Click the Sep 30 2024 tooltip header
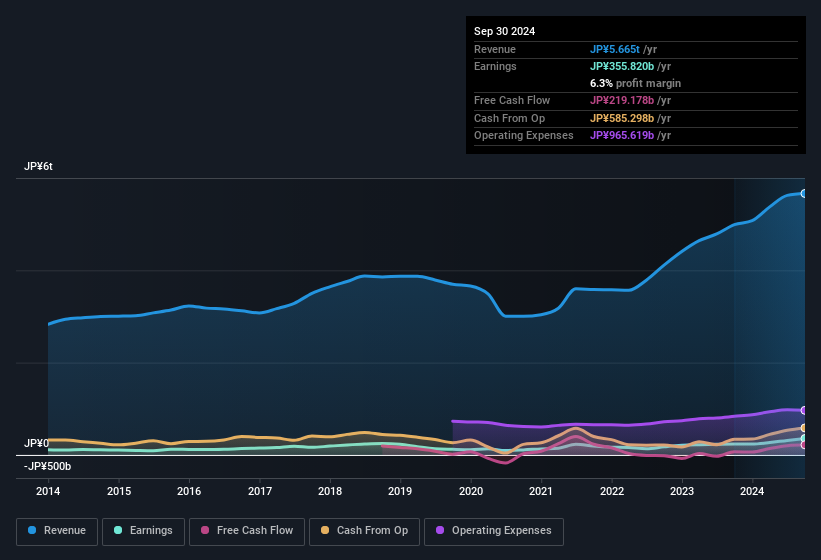The width and height of the screenshot is (821, 560). (505, 31)
